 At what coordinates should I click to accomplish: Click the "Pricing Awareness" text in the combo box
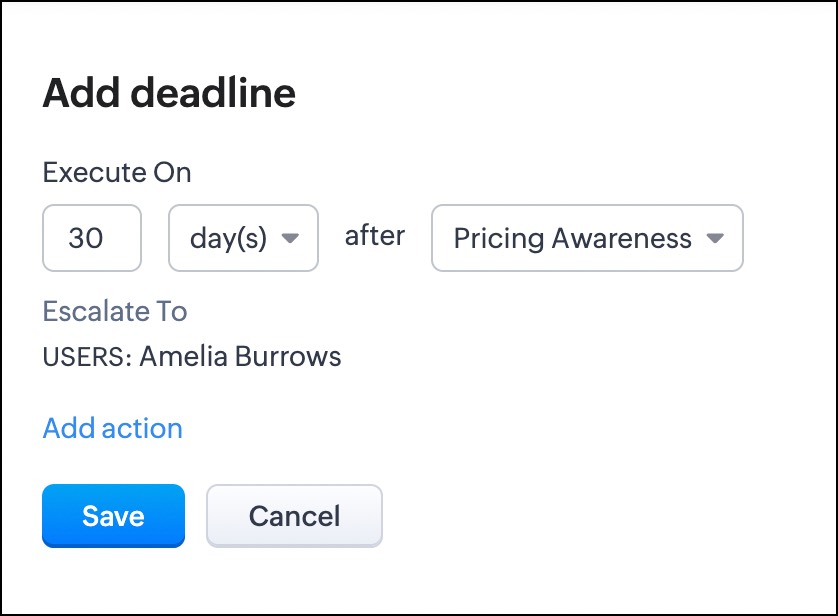(572, 238)
